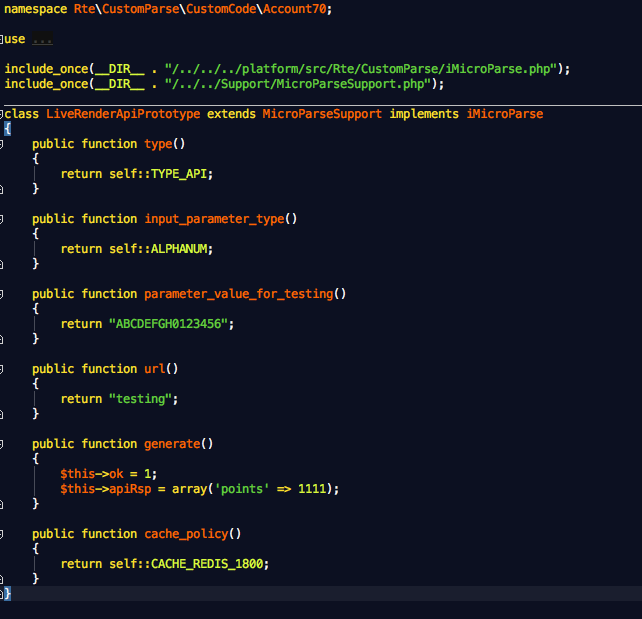The image size is (642, 619).
Task: Expand the collapsed use imports fold marker
Action: (x=3, y=39)
